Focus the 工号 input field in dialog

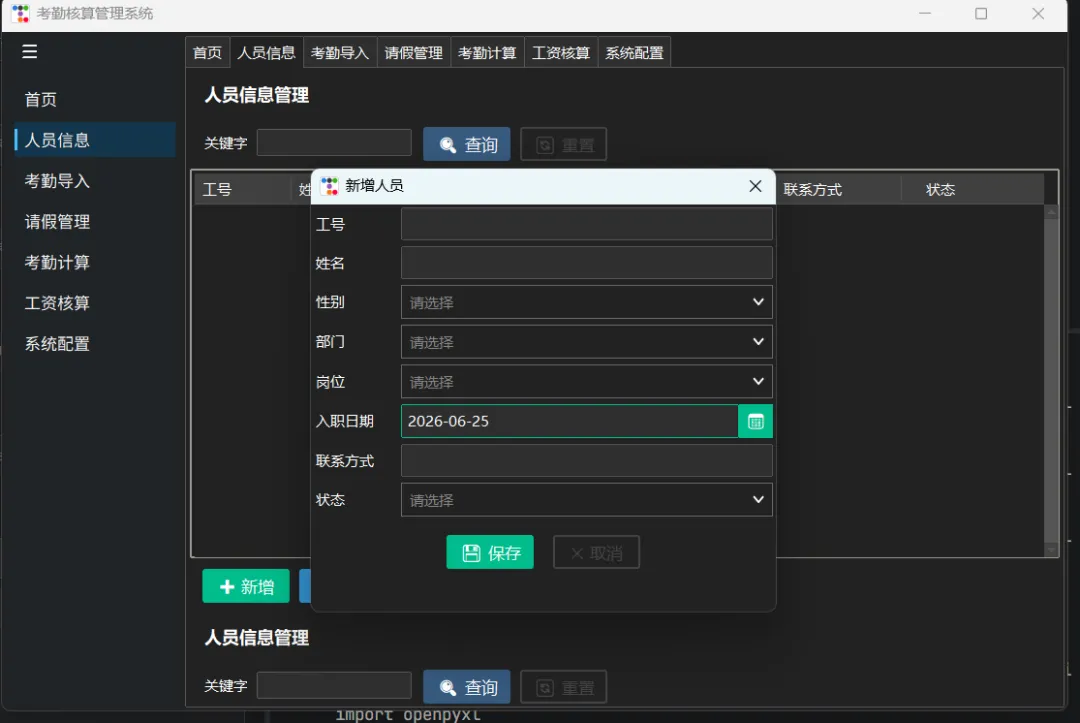[x=587, y=224]
